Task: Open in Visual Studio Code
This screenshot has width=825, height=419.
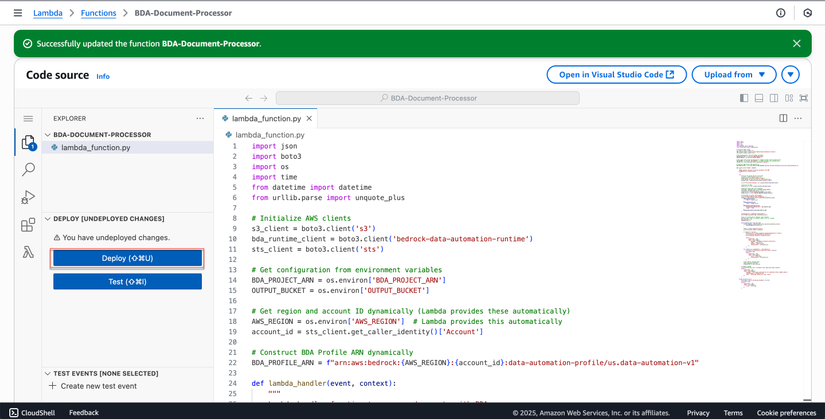Action: click(x=617, y=75)
